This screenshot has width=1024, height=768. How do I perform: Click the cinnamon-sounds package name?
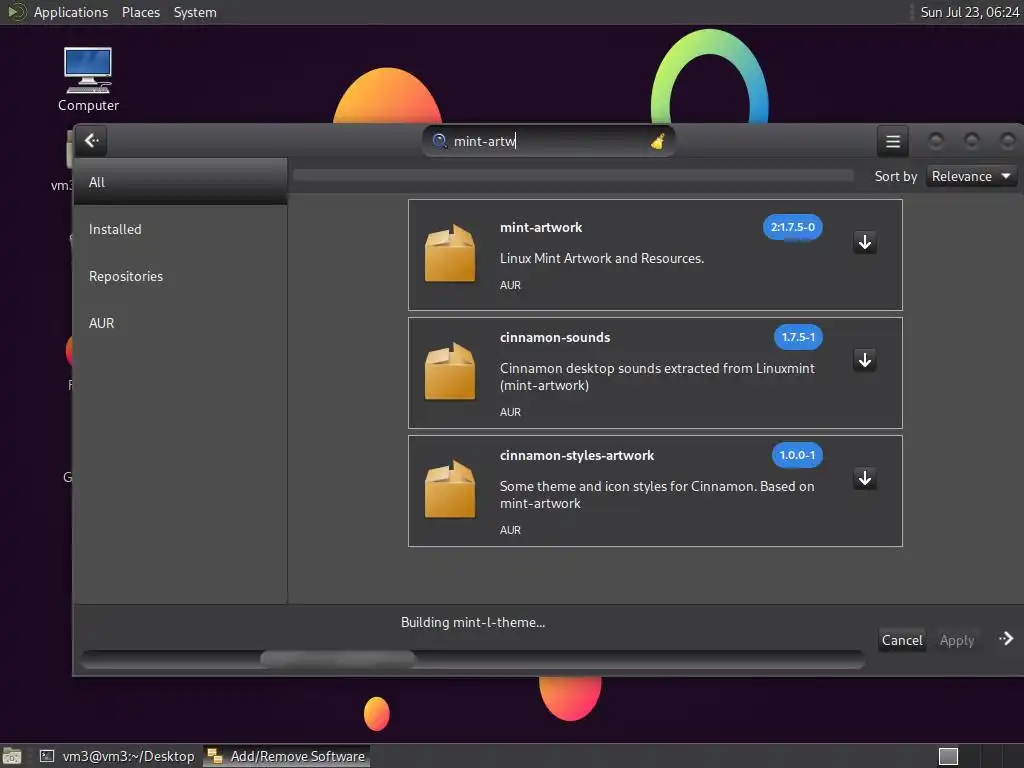coord(554,338)
